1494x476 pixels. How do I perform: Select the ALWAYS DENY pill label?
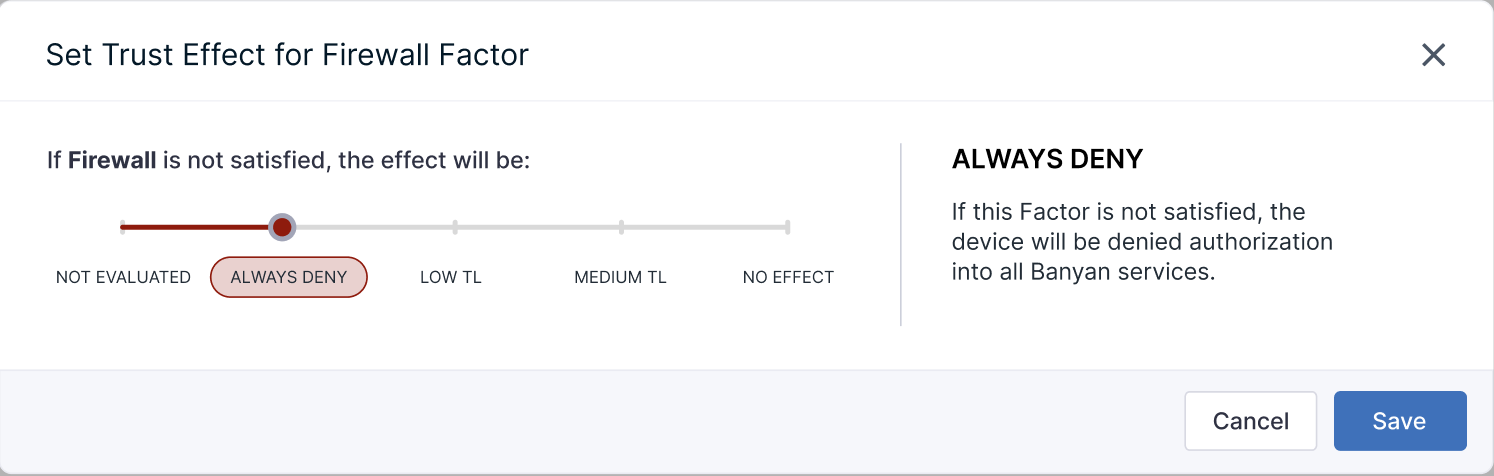click(x=289, y=277)
